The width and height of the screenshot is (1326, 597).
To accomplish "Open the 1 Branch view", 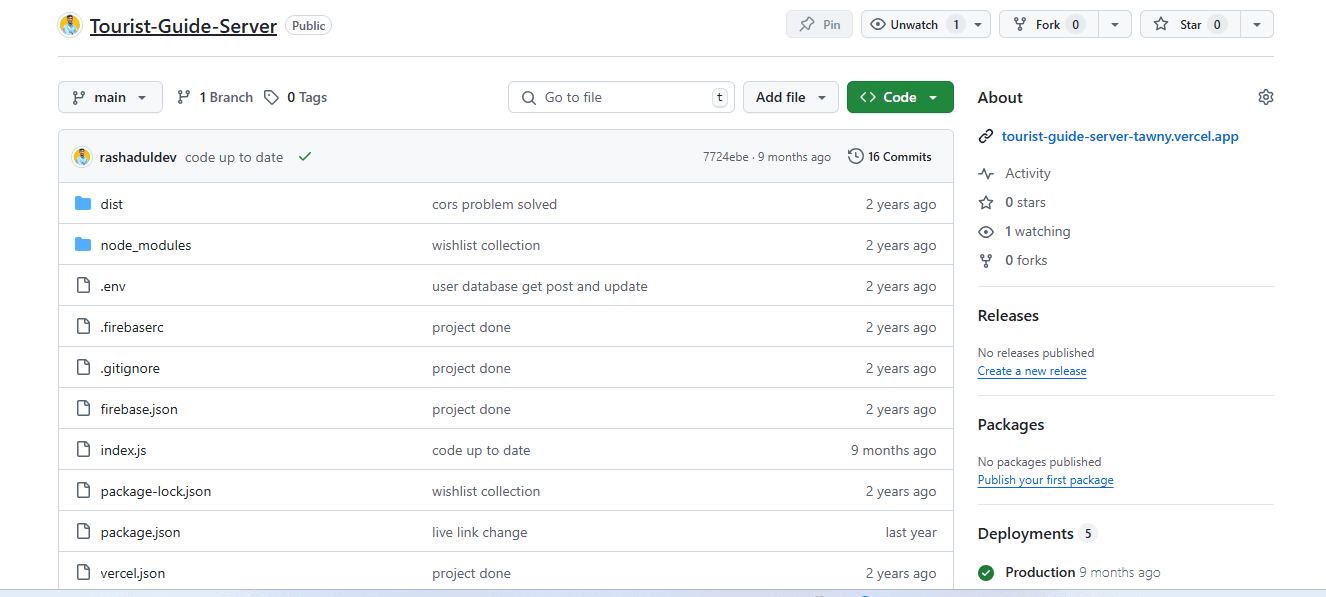I will pos(215,97).
